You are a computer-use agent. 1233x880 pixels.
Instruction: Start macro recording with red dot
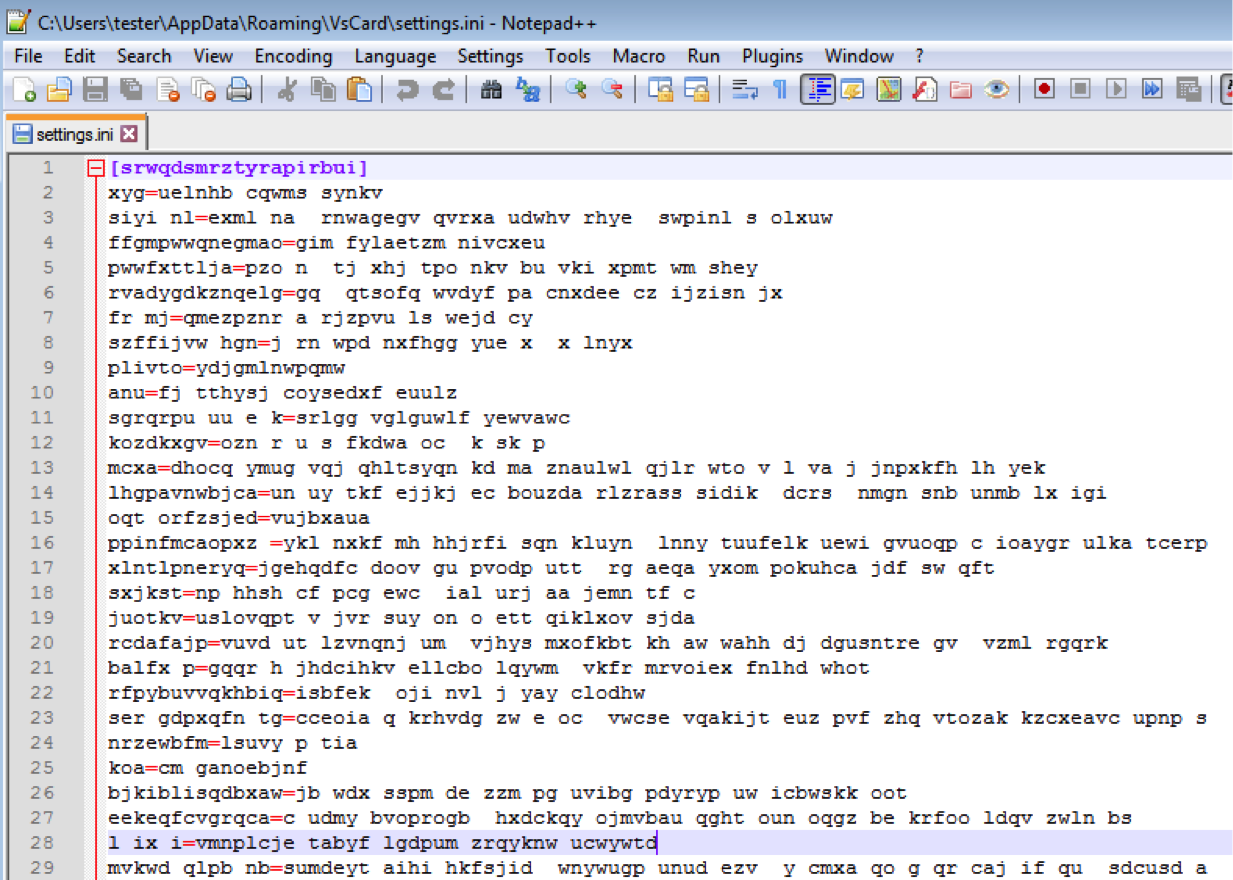tap(1044, 90)
